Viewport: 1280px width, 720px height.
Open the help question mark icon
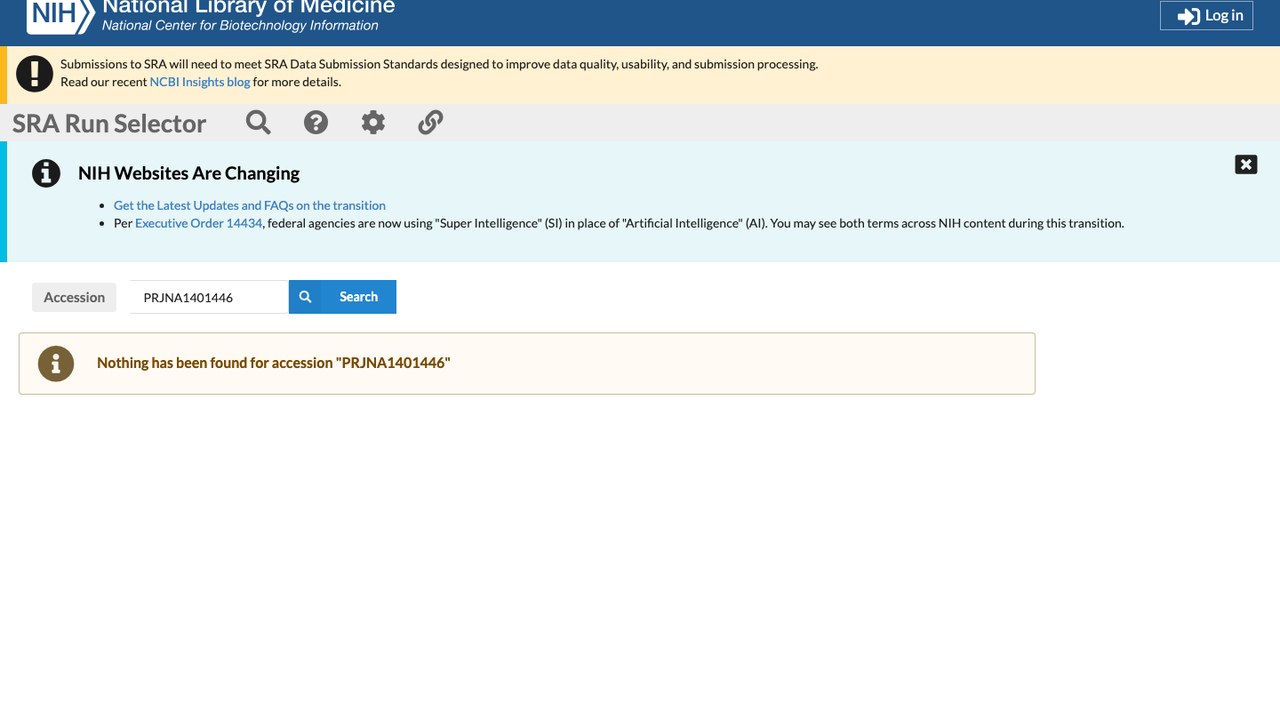pos(316,122)
